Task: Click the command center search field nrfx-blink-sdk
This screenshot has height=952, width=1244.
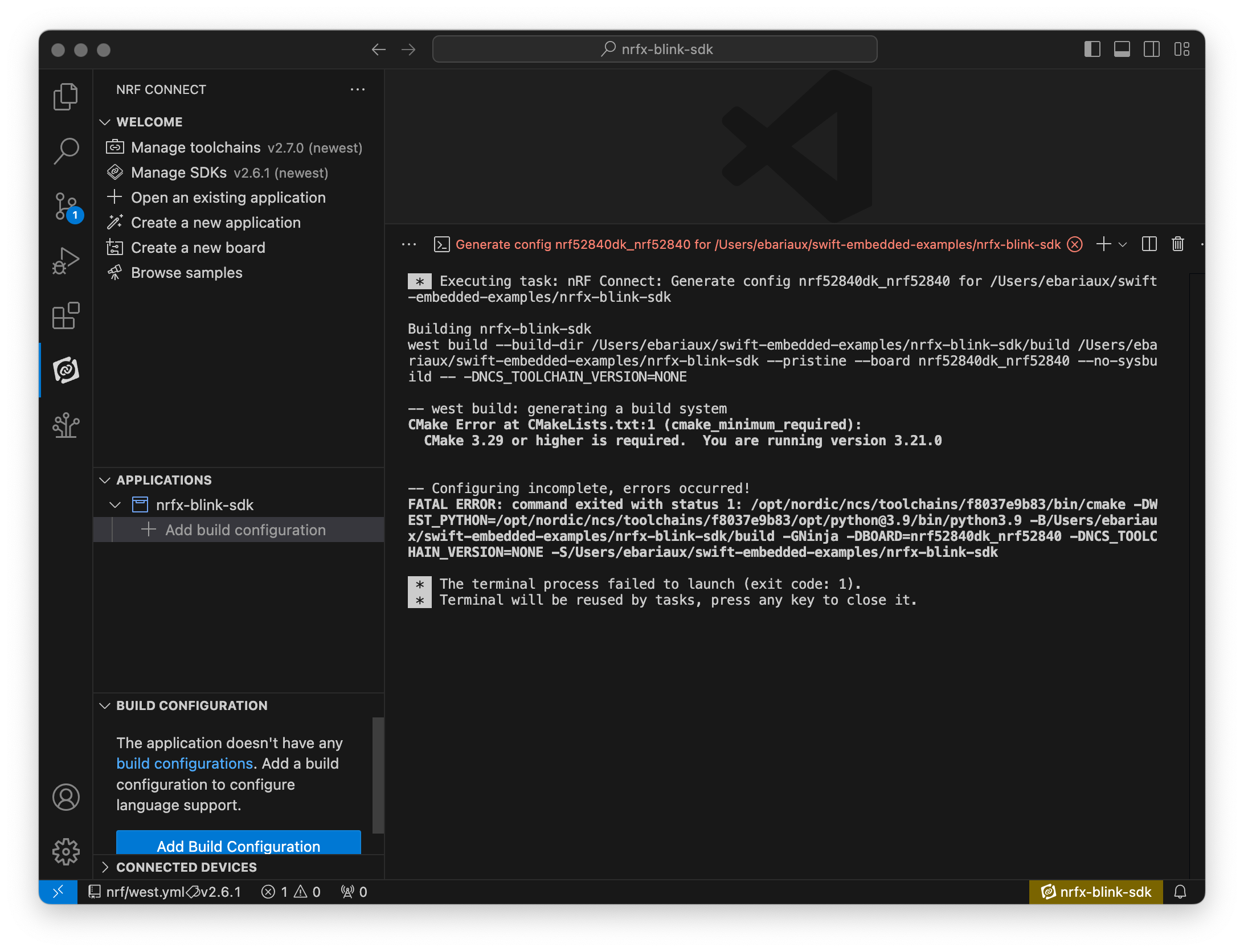Action: pyautogui.click(x=654, y=50)
